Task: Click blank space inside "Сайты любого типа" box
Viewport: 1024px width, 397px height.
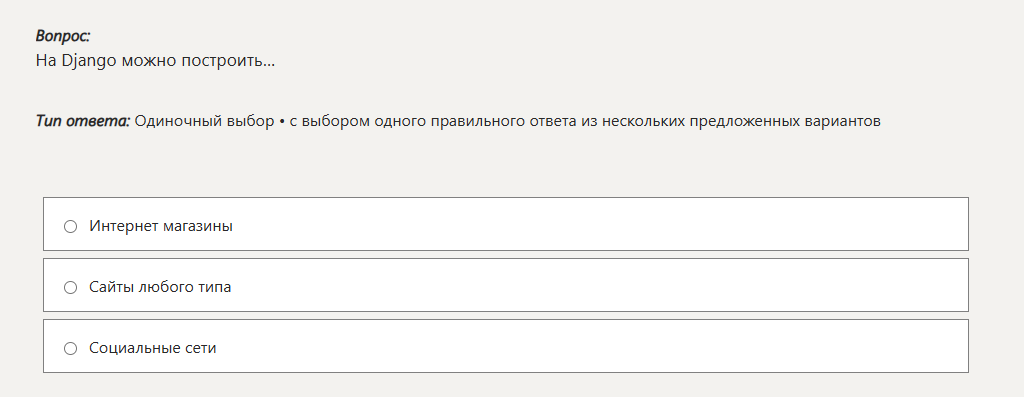Action: click(x=588, y=285)
